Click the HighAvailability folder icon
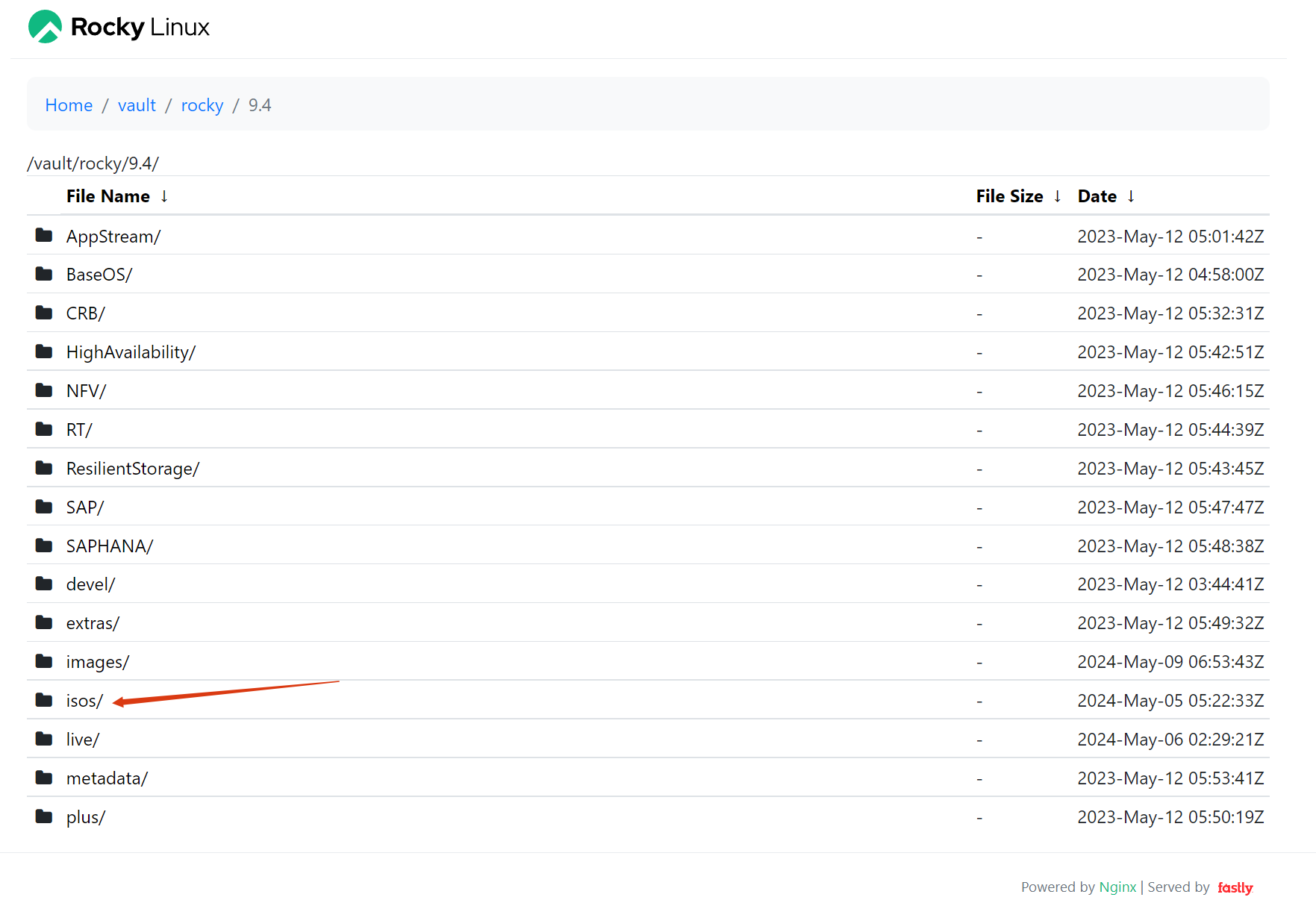This screenshot has width=1316, height=906. (44, 352)
